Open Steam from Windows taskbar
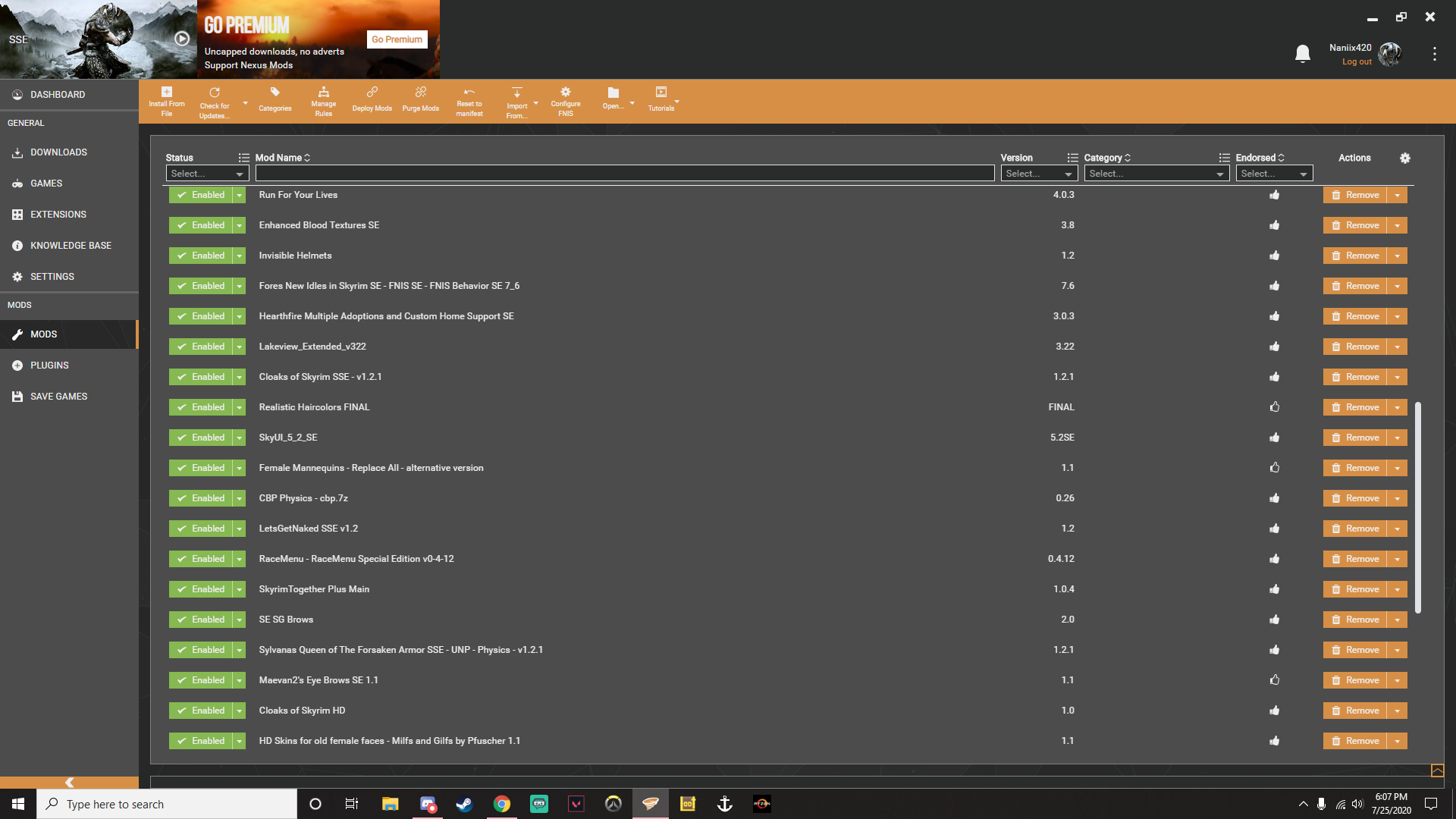This screenshot has width=1456, height=819. [x=464, y=804]
